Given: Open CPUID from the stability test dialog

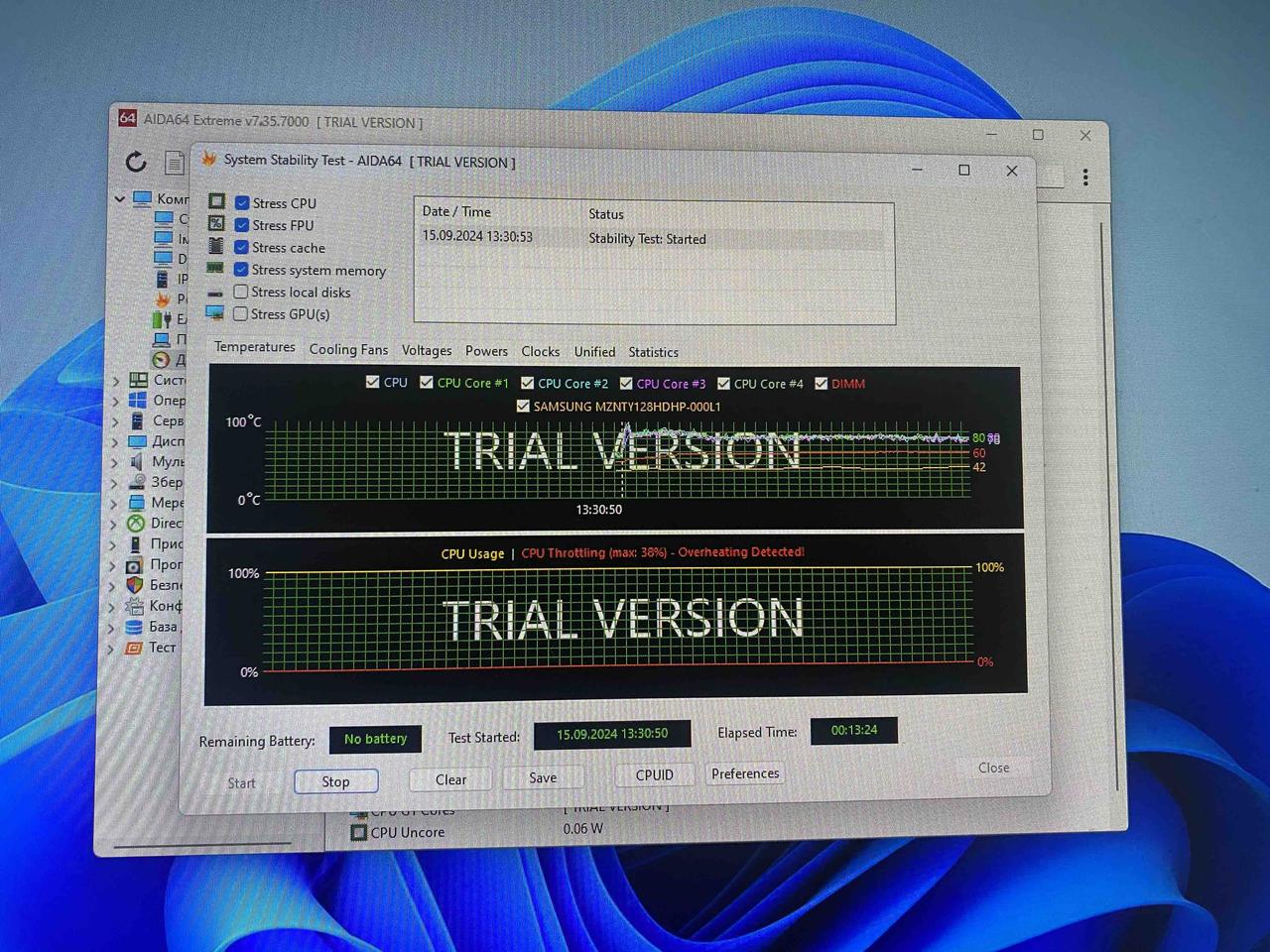Looking at the screenshot, I should [655, 775].
